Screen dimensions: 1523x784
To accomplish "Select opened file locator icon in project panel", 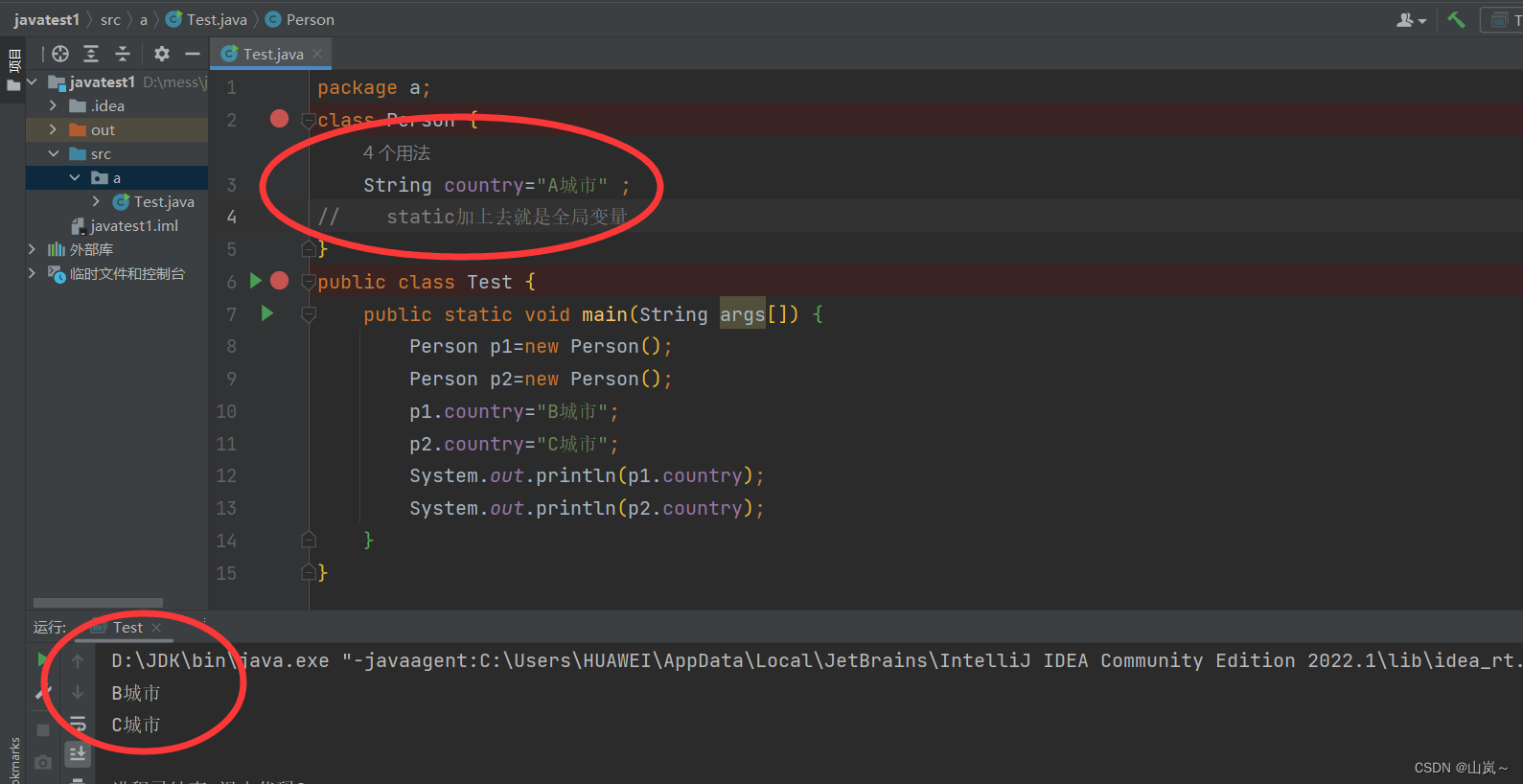I will [x=60, y=54].
